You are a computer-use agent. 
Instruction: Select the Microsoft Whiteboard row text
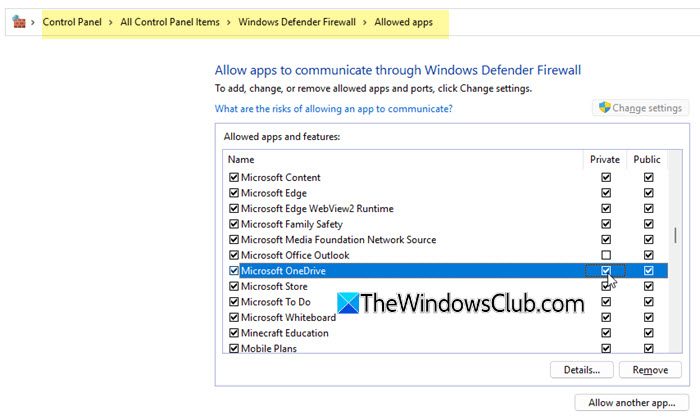[x=288, y=317]
